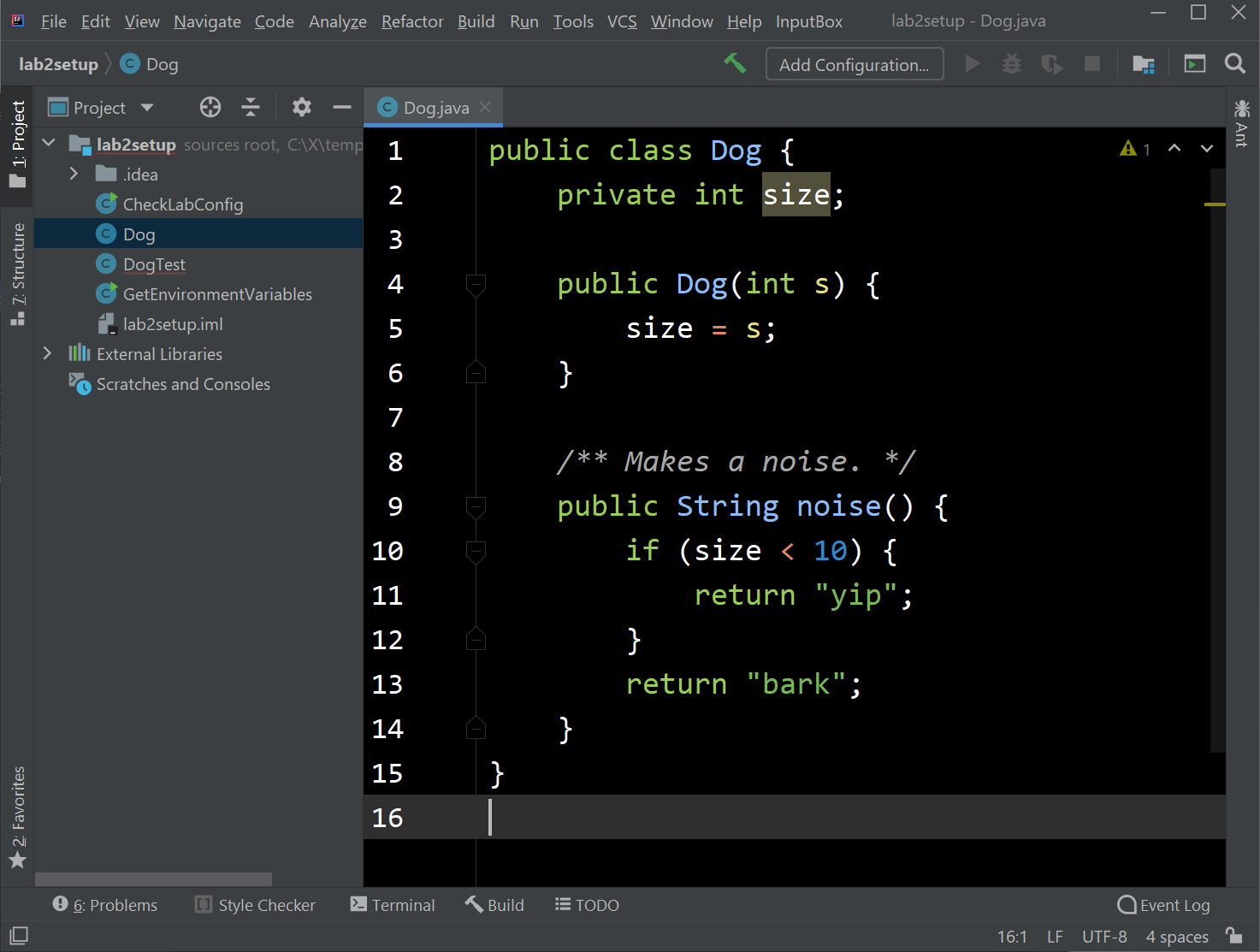Click the Run Anything toolbar icon

(x=1195, y=64)
